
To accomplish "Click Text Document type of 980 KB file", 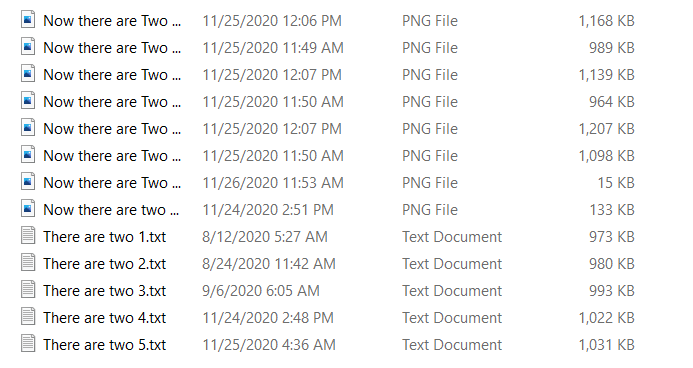I will pyautogui.click(x=452, y=264).
